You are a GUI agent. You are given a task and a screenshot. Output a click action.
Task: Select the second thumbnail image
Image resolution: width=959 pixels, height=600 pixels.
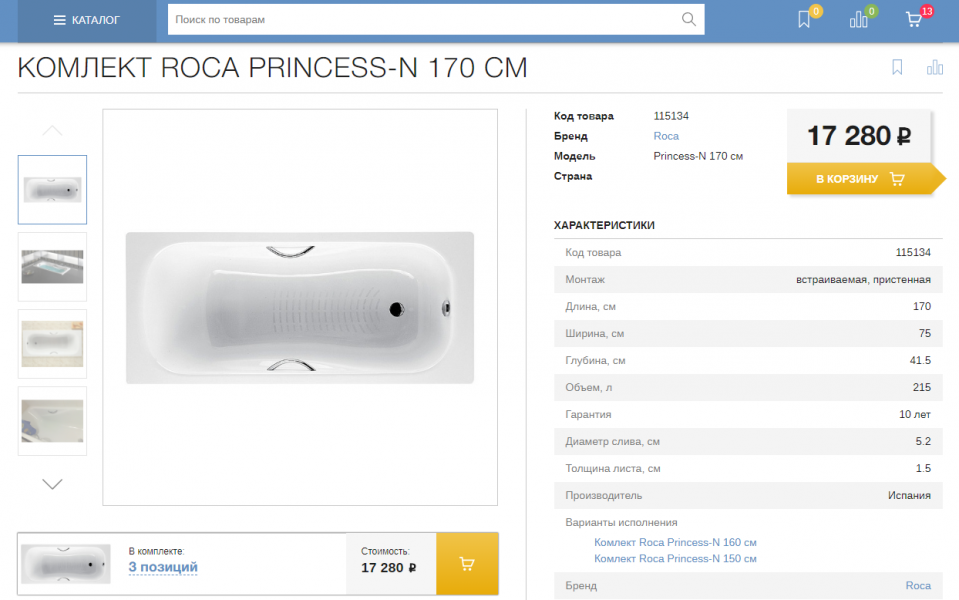point(52,267)
